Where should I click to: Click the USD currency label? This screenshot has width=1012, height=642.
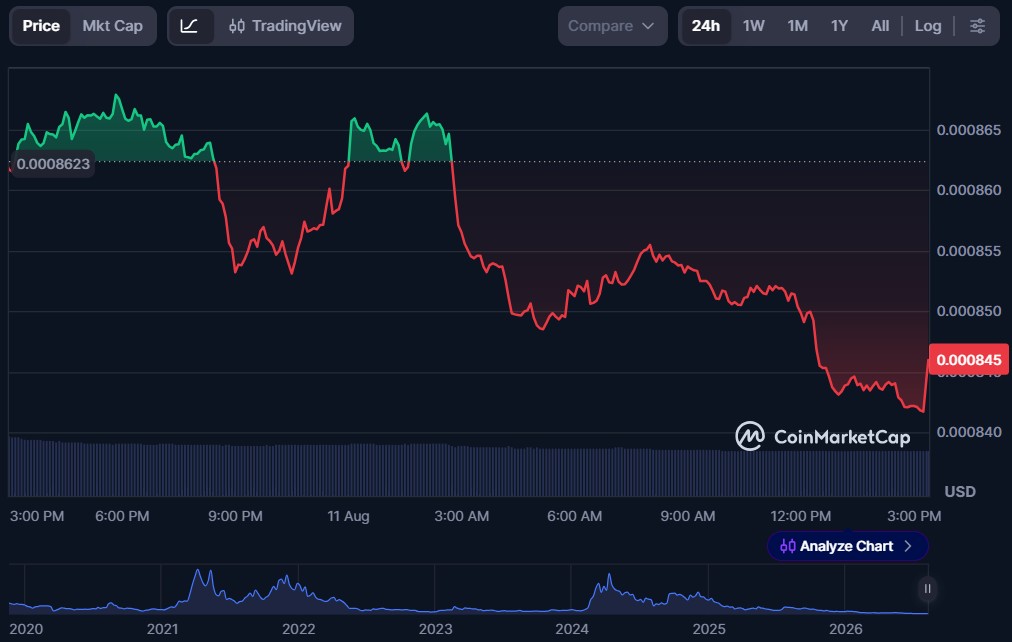click(960, 492)
